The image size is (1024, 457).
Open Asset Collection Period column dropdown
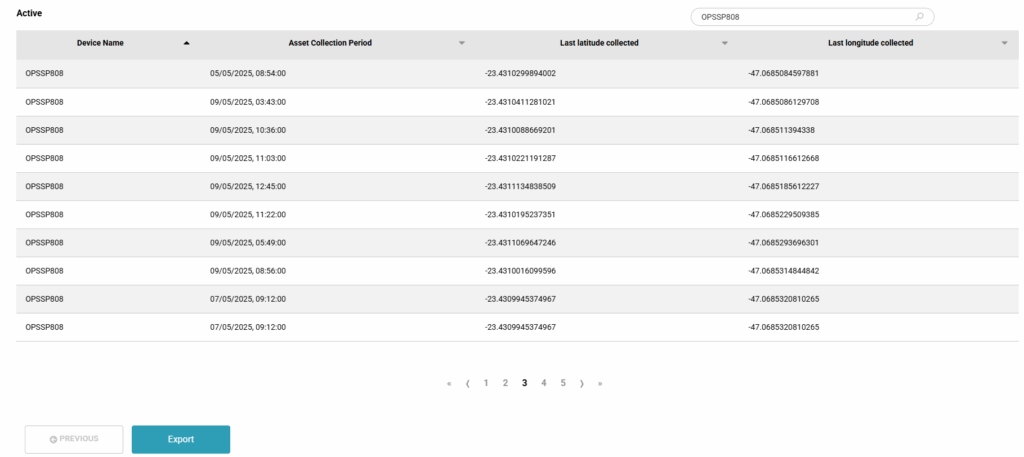tap(461, 43)
